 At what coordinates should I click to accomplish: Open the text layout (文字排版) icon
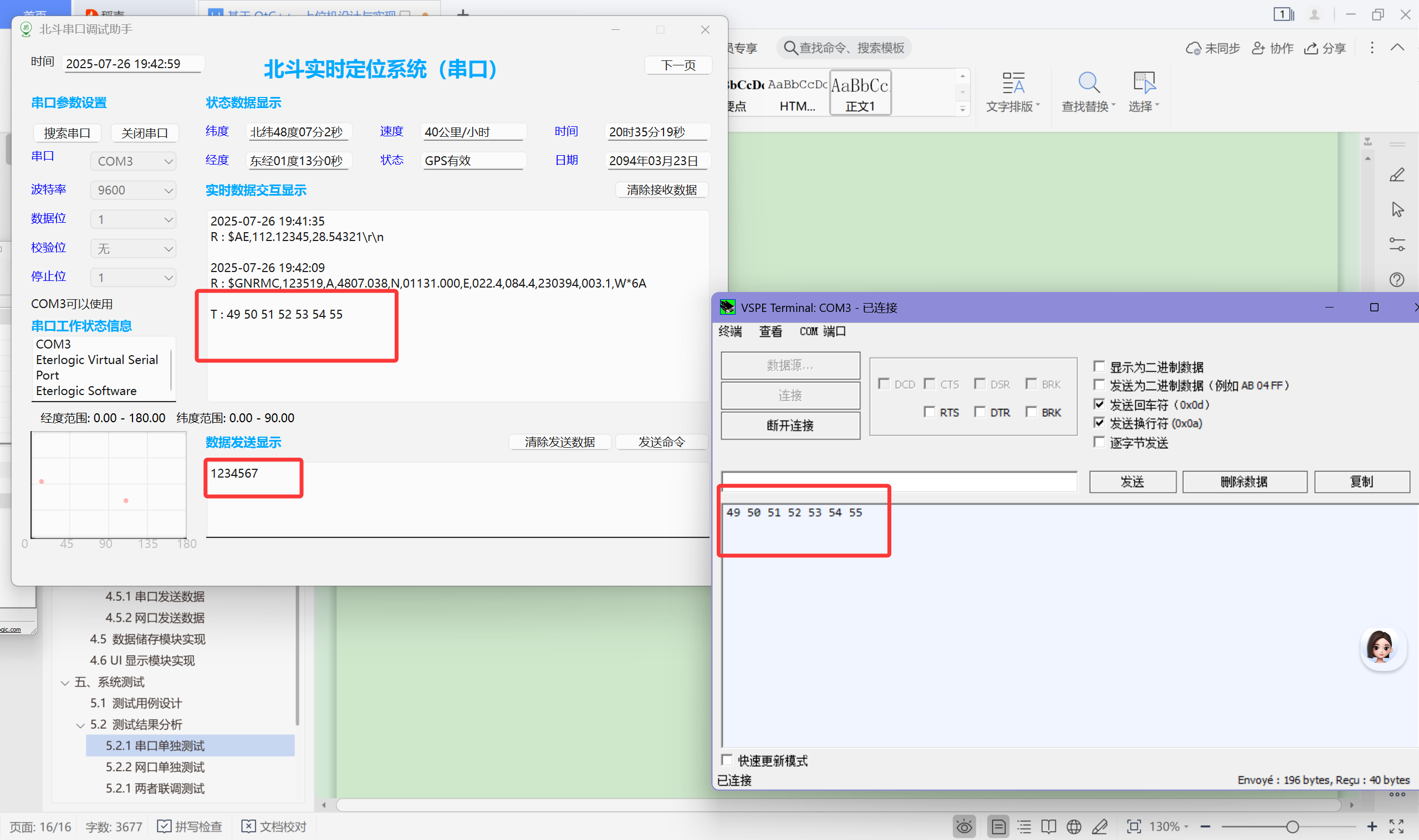(x=1013, y=83)
